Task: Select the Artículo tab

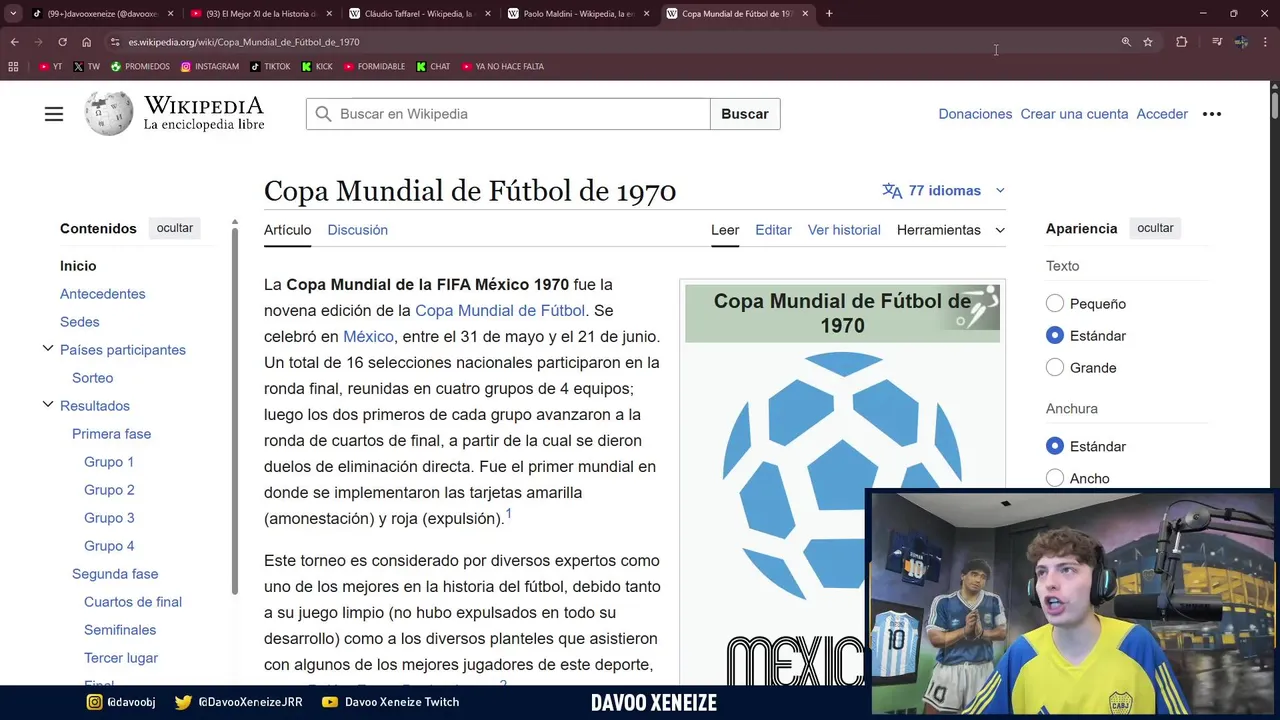Action: click(287, 230)
